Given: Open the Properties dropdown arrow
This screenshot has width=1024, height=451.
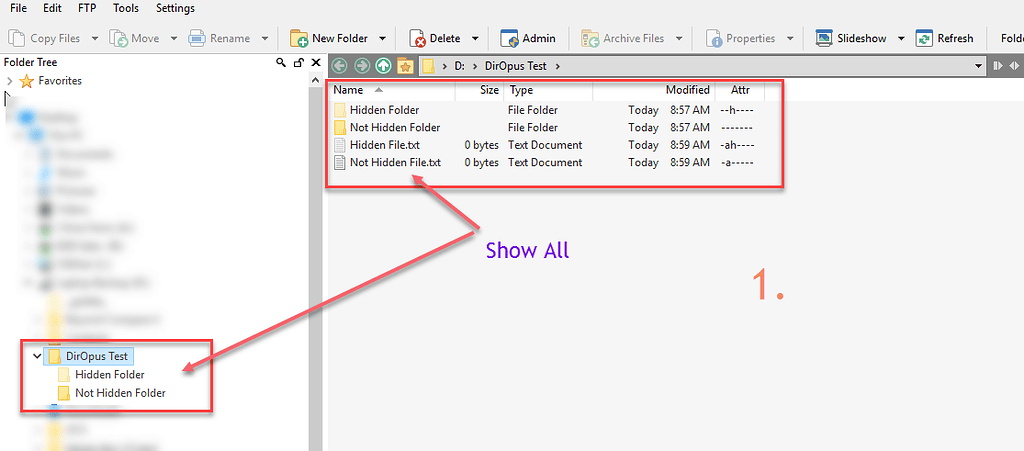Looking at the screenshot, I should pyautogui.click(x=791, y=38).
